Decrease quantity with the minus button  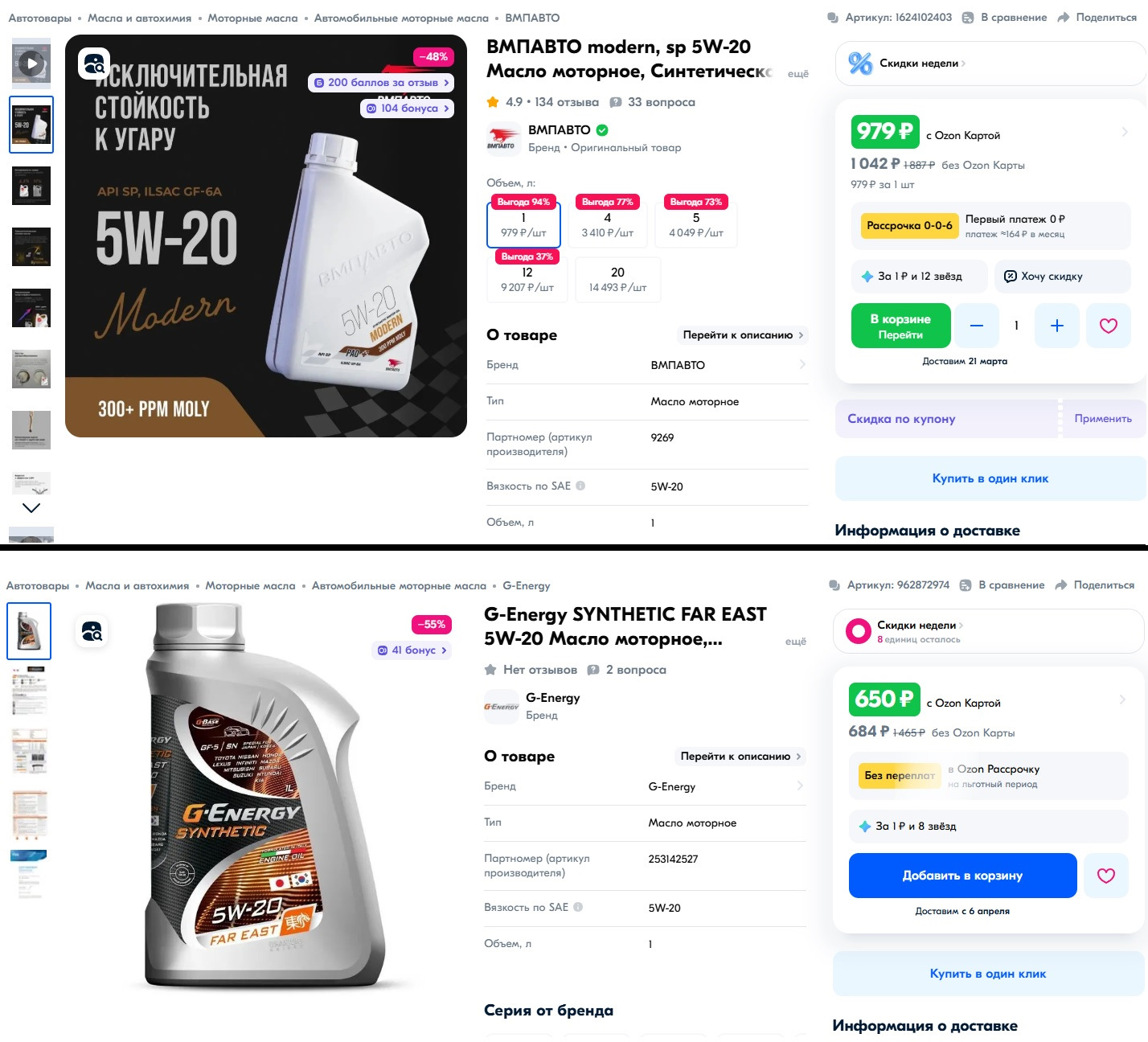coord(977,326)
